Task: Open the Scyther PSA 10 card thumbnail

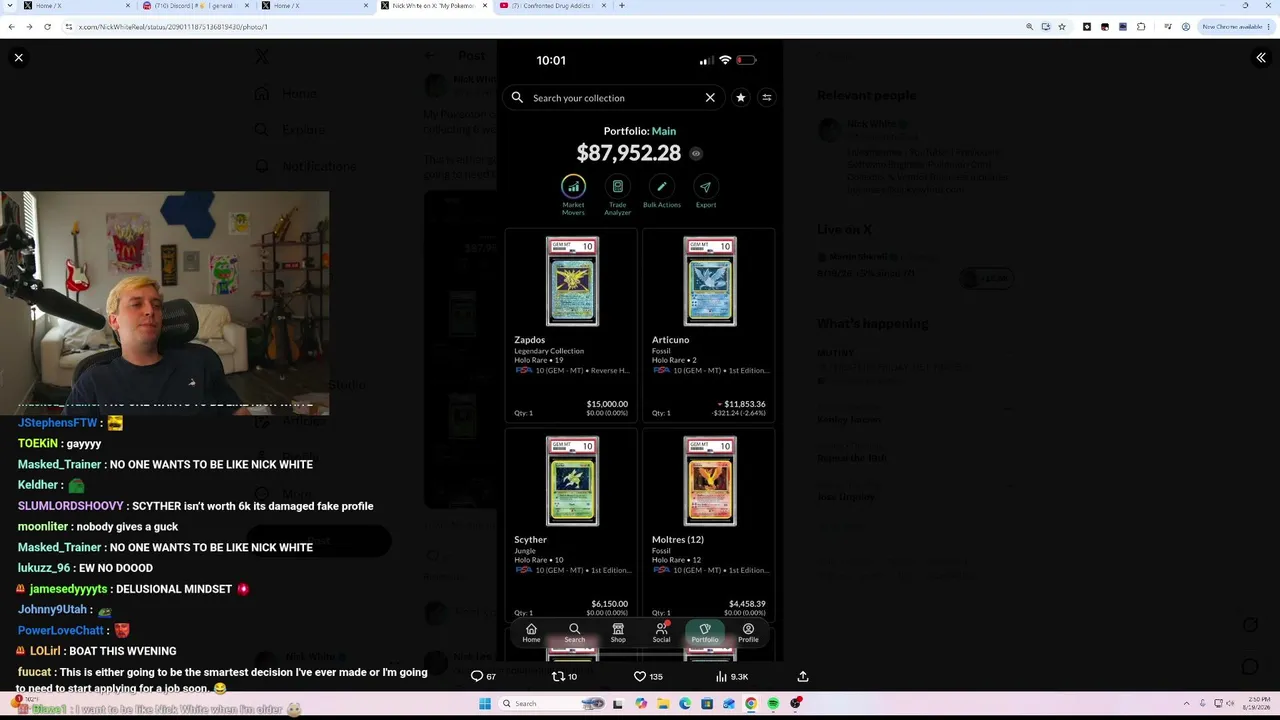Action: 572,482
